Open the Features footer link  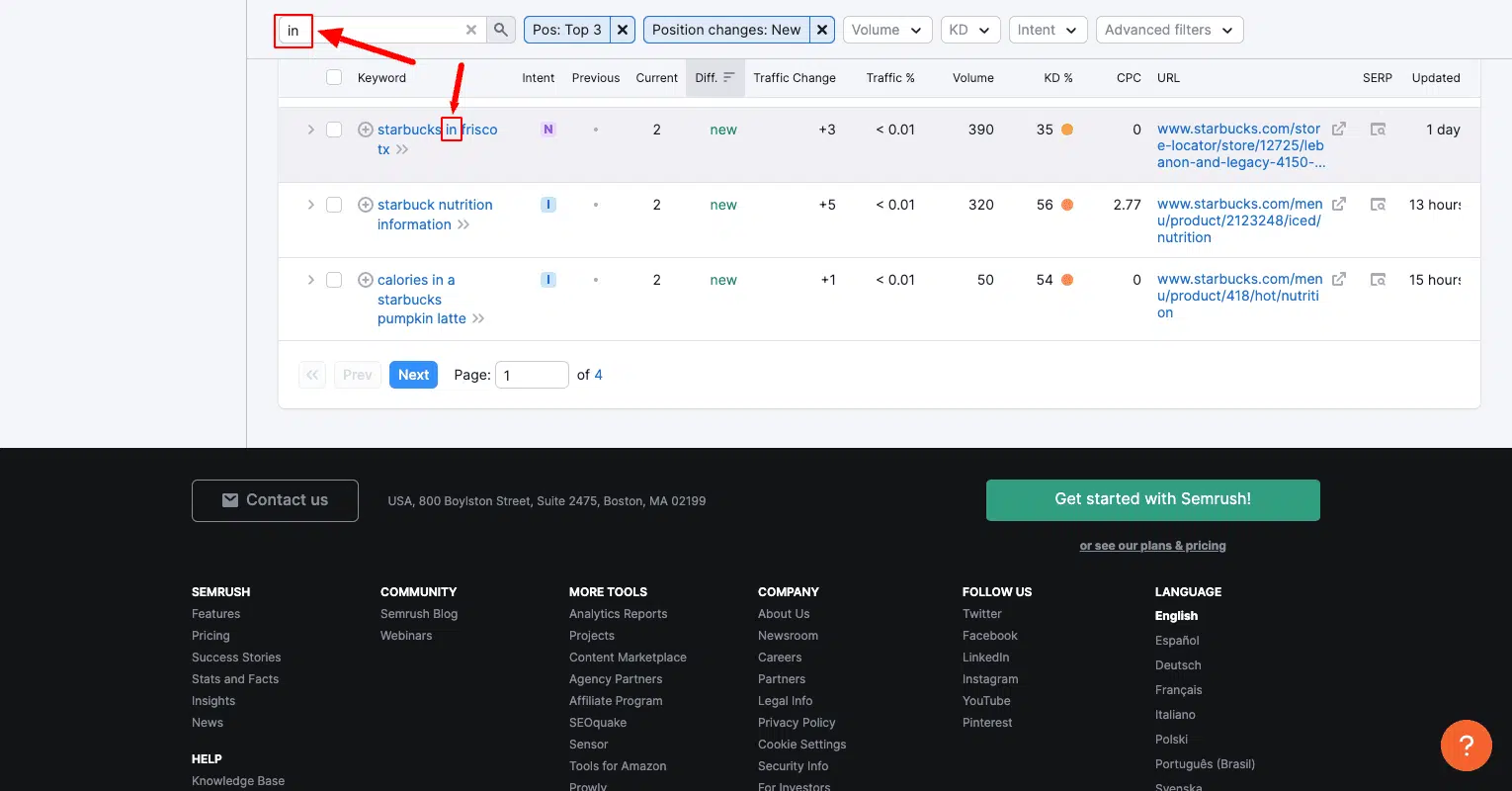(215, 614)
